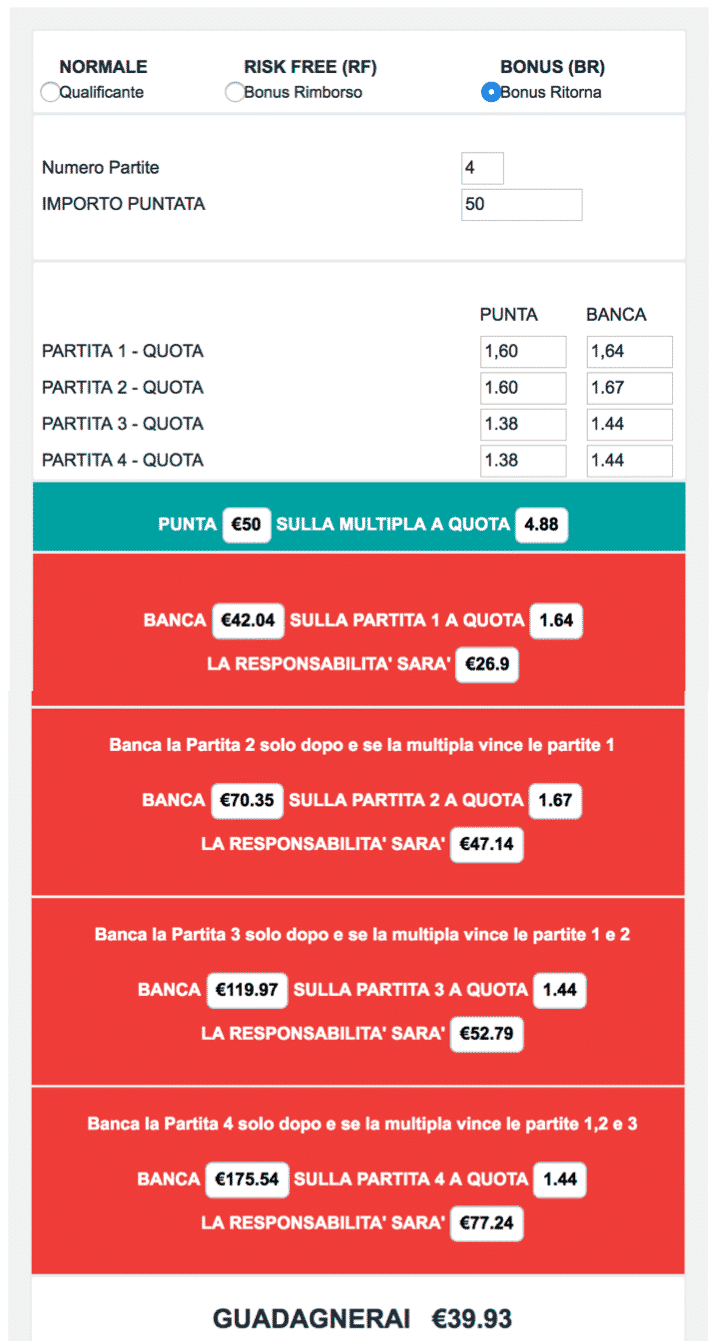Click Partita 2 PUNTA quota field
719x1342 pixels.
pyautogui.click(x=523, y=388)
